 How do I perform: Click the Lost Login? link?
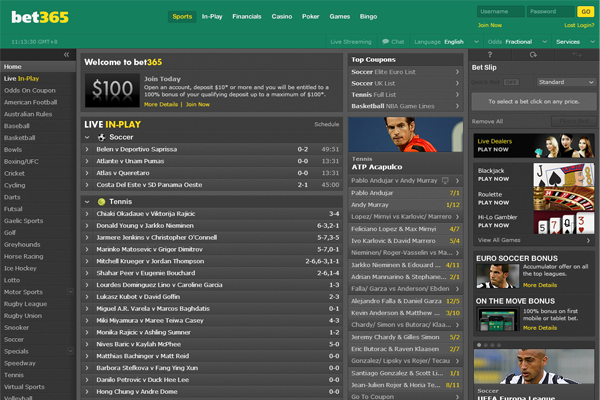[579, 25]
